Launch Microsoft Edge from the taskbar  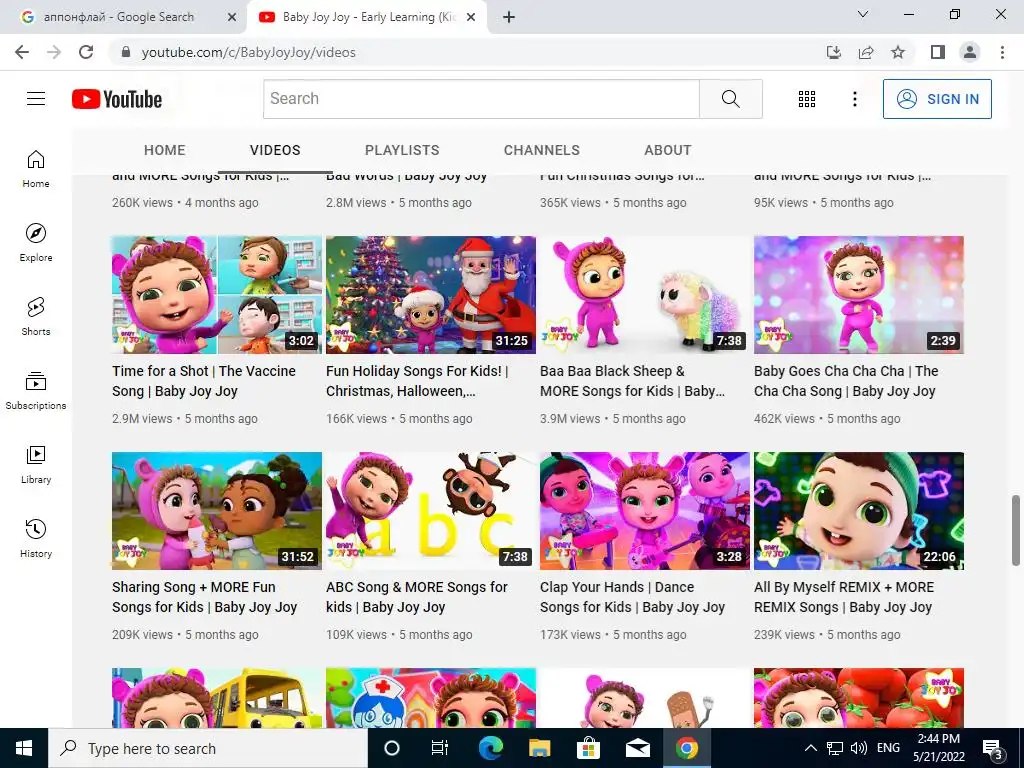[490, 748]
